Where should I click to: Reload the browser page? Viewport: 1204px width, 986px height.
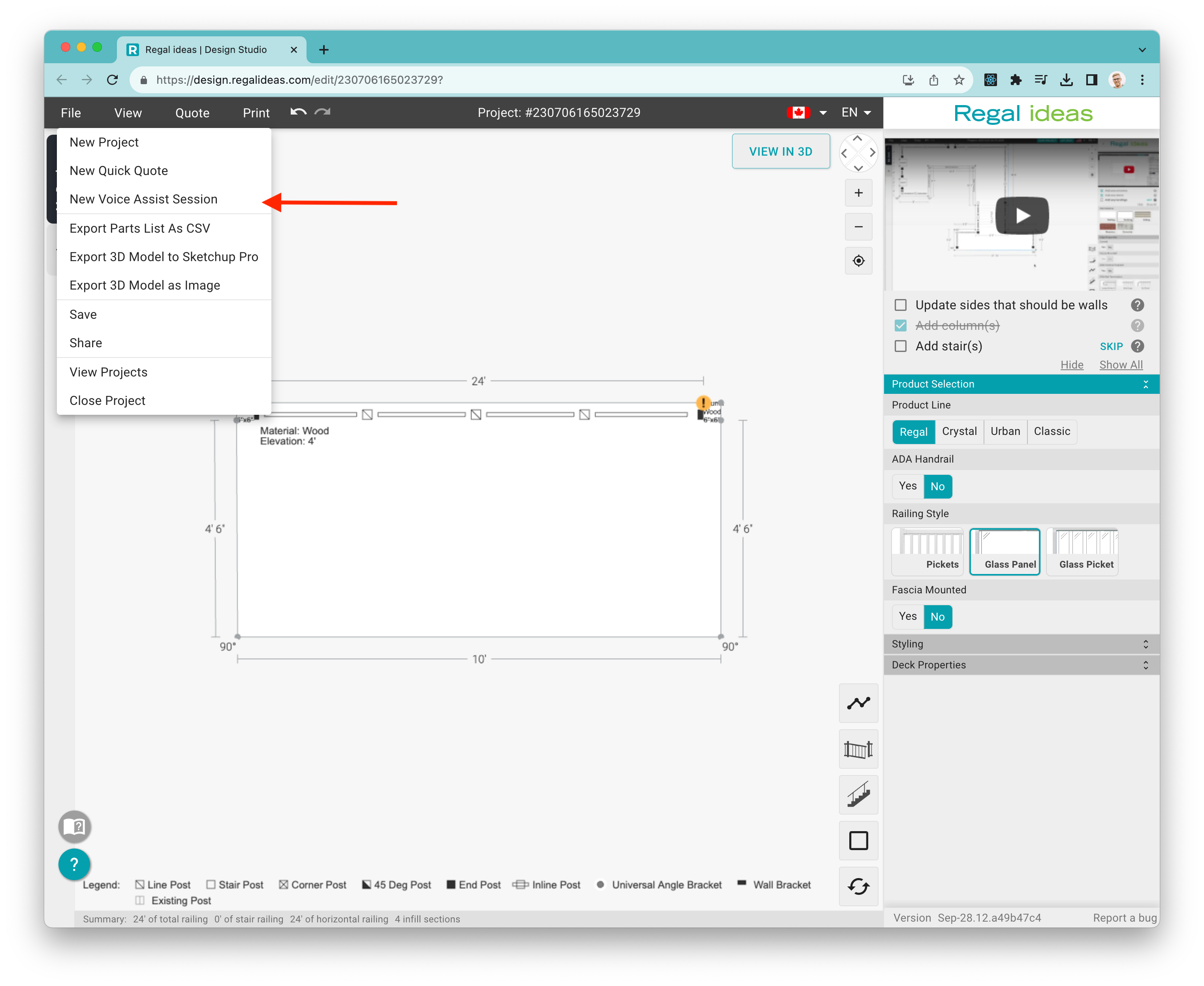coord(113,80)
